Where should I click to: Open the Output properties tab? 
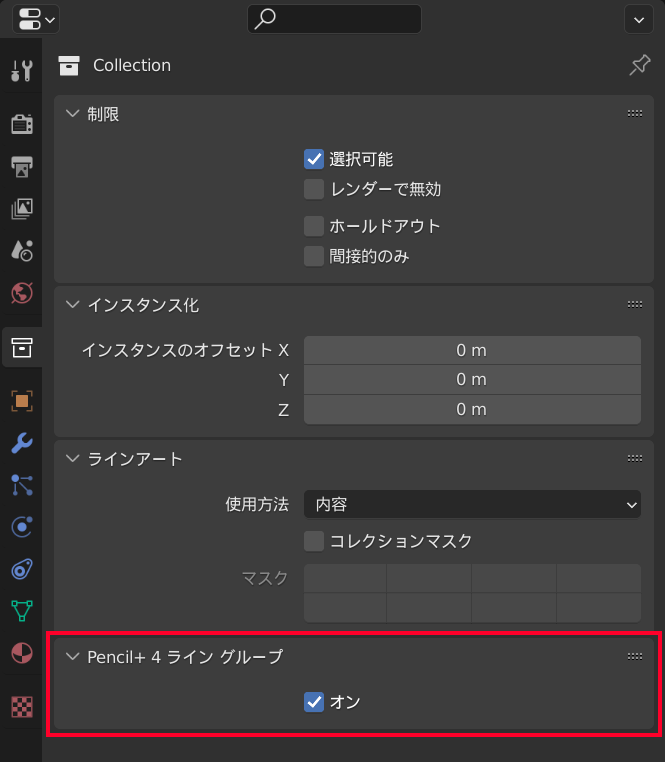pyautogui.click(x=22, y=167)
